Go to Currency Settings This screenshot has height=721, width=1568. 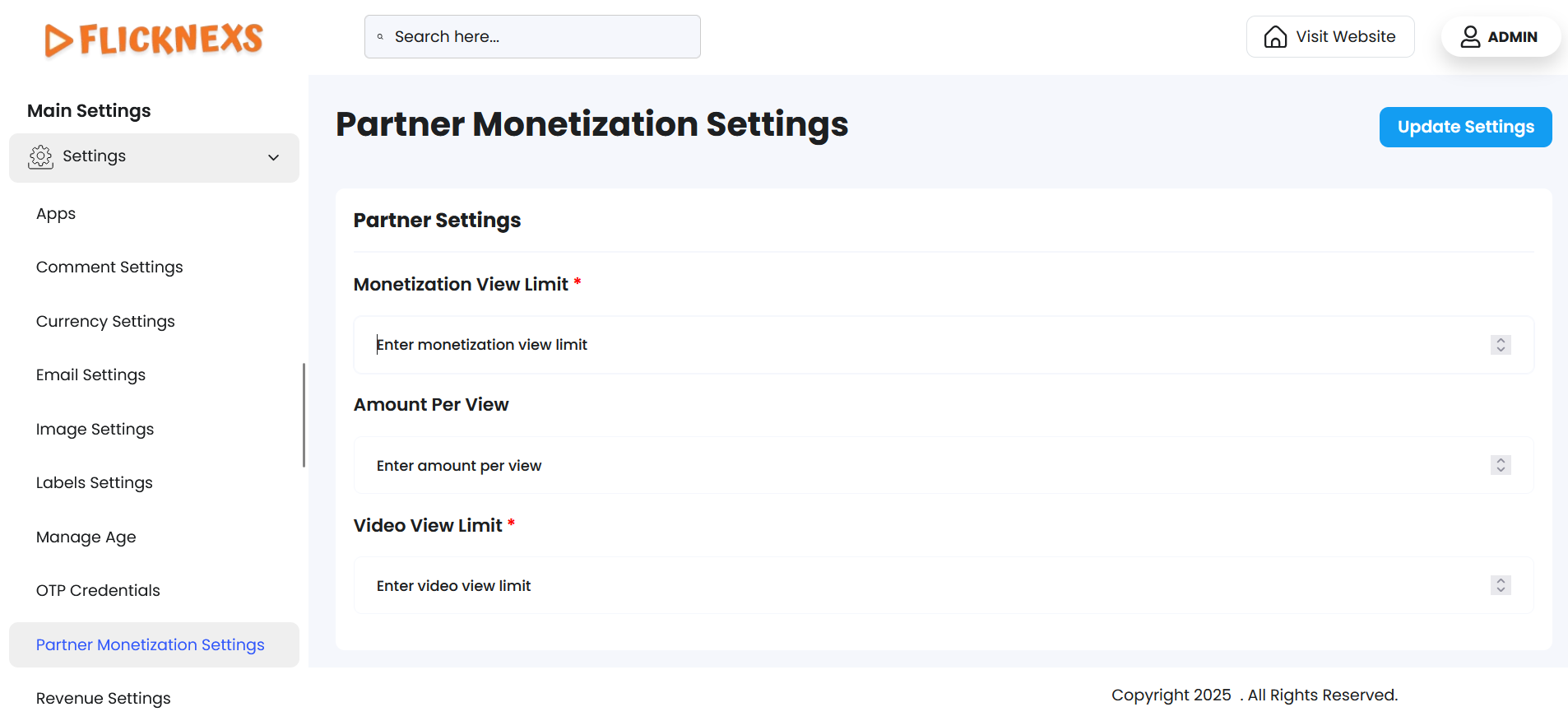[105, 322]
